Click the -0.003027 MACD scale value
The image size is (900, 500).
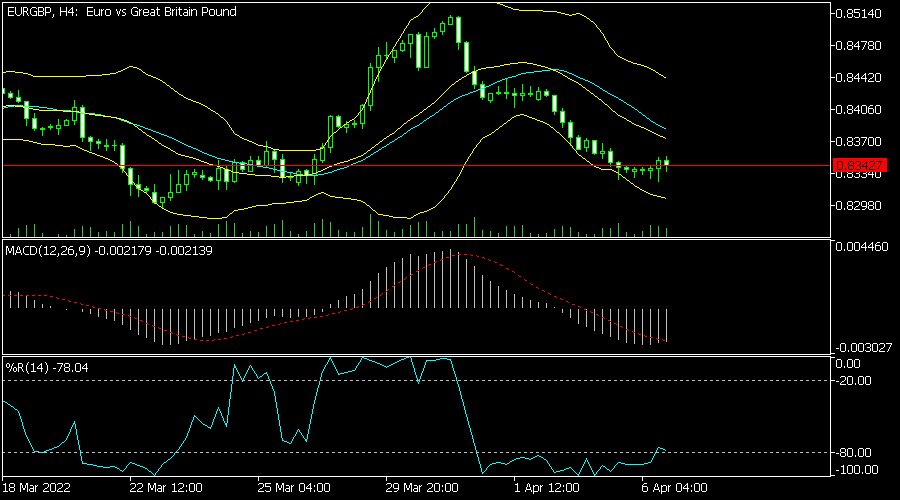coord(864,347)
